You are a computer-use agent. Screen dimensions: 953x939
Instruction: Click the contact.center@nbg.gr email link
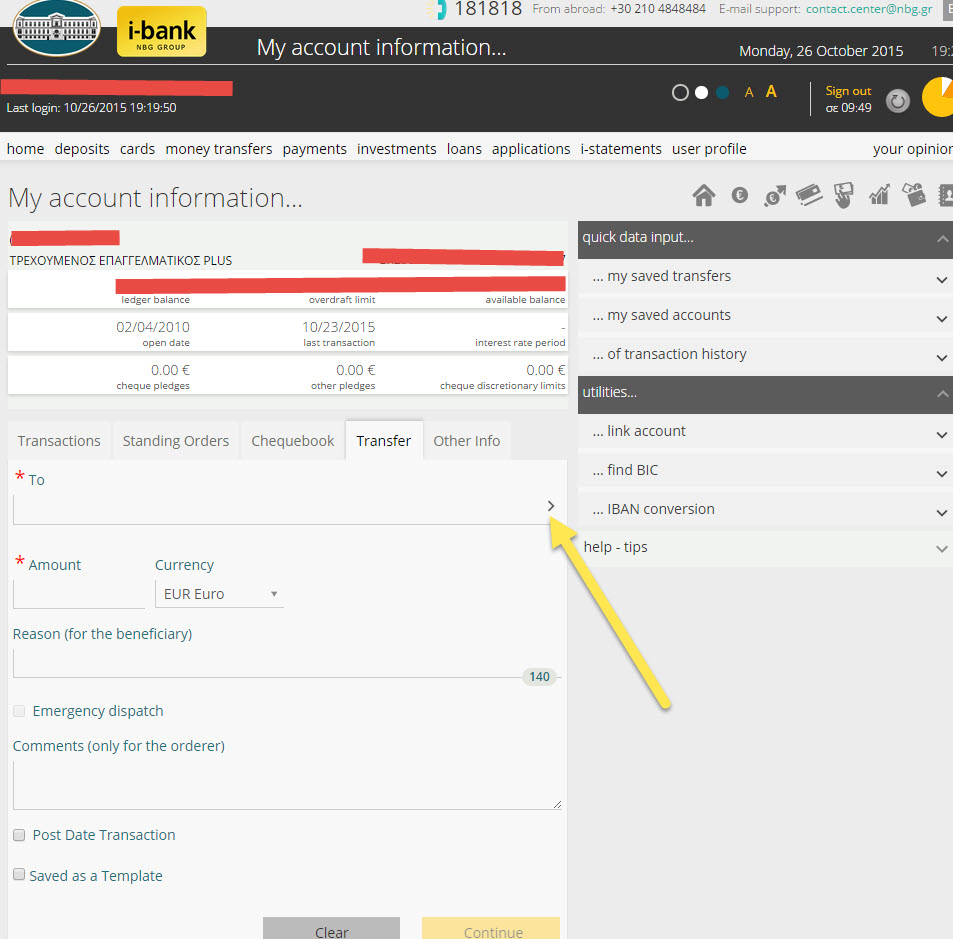[x=869, y=9]
